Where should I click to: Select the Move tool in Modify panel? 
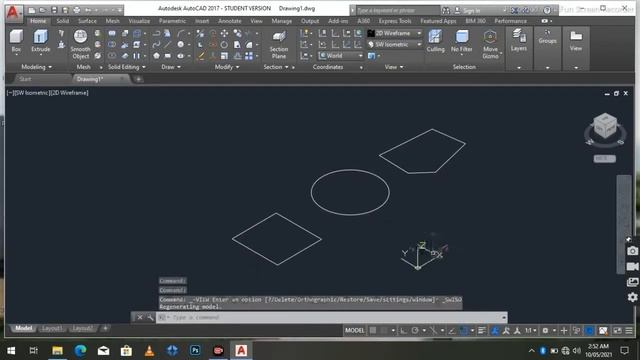pyautogui.click(x=224, y=33)
